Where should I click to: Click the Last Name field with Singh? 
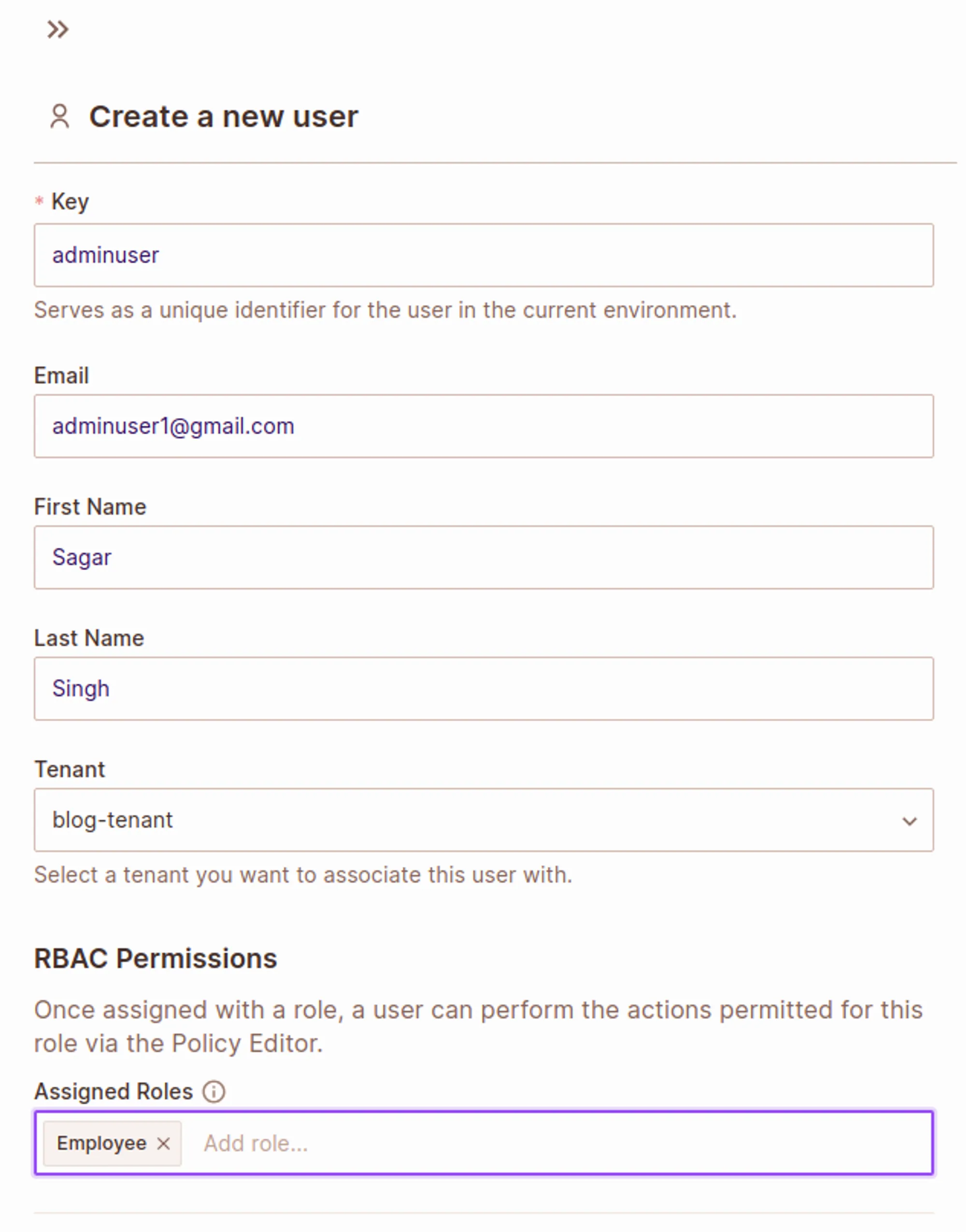(483, 688)
